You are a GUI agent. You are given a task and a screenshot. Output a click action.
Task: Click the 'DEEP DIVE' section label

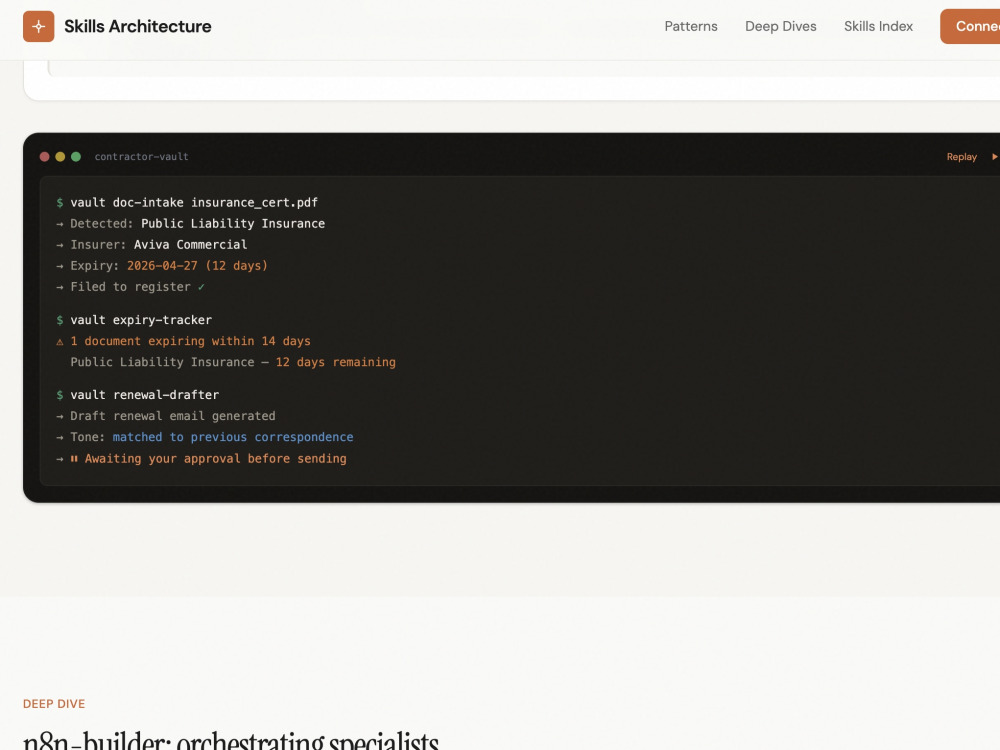[x=54, y=704]
